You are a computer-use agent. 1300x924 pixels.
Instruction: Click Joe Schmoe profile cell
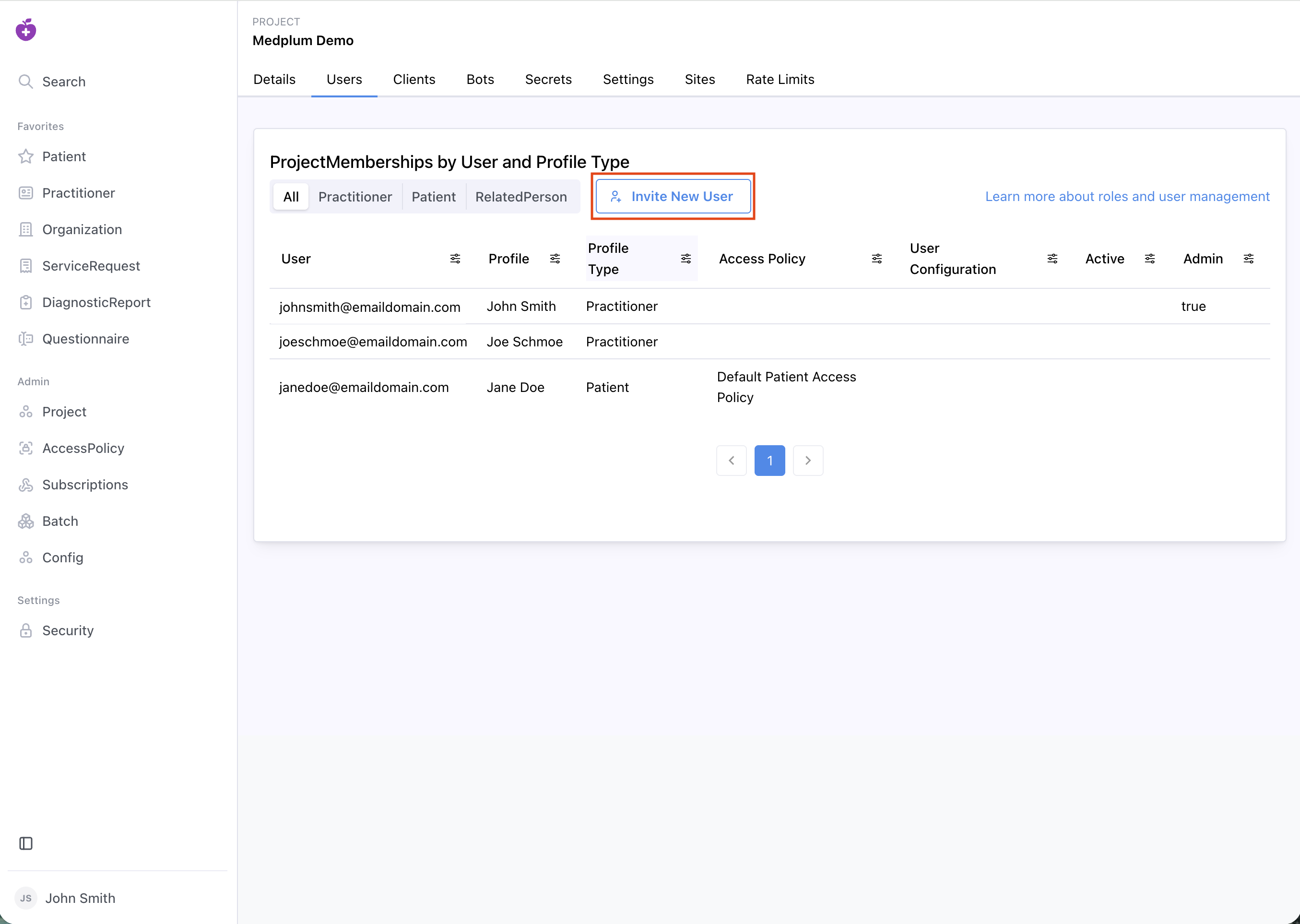coord(524,342)
